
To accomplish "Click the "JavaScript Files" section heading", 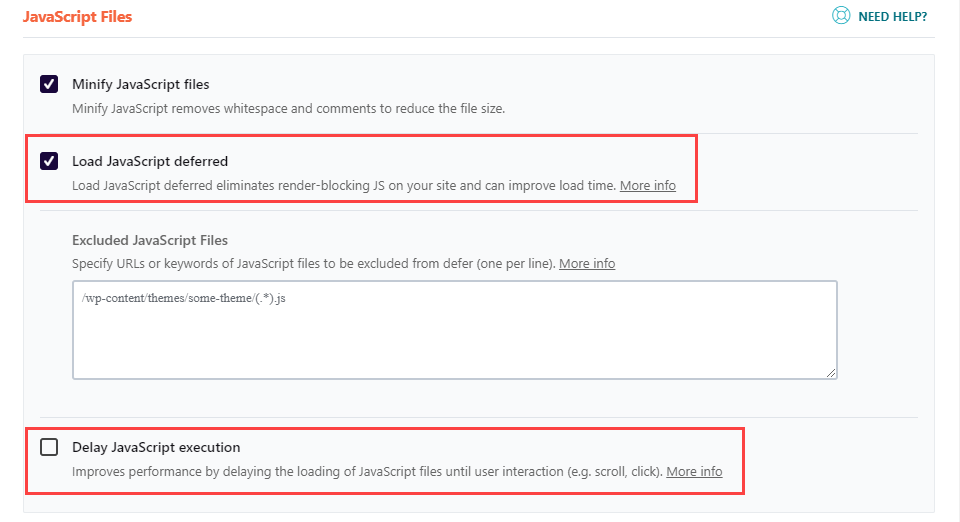I will (x=77, y=17).
